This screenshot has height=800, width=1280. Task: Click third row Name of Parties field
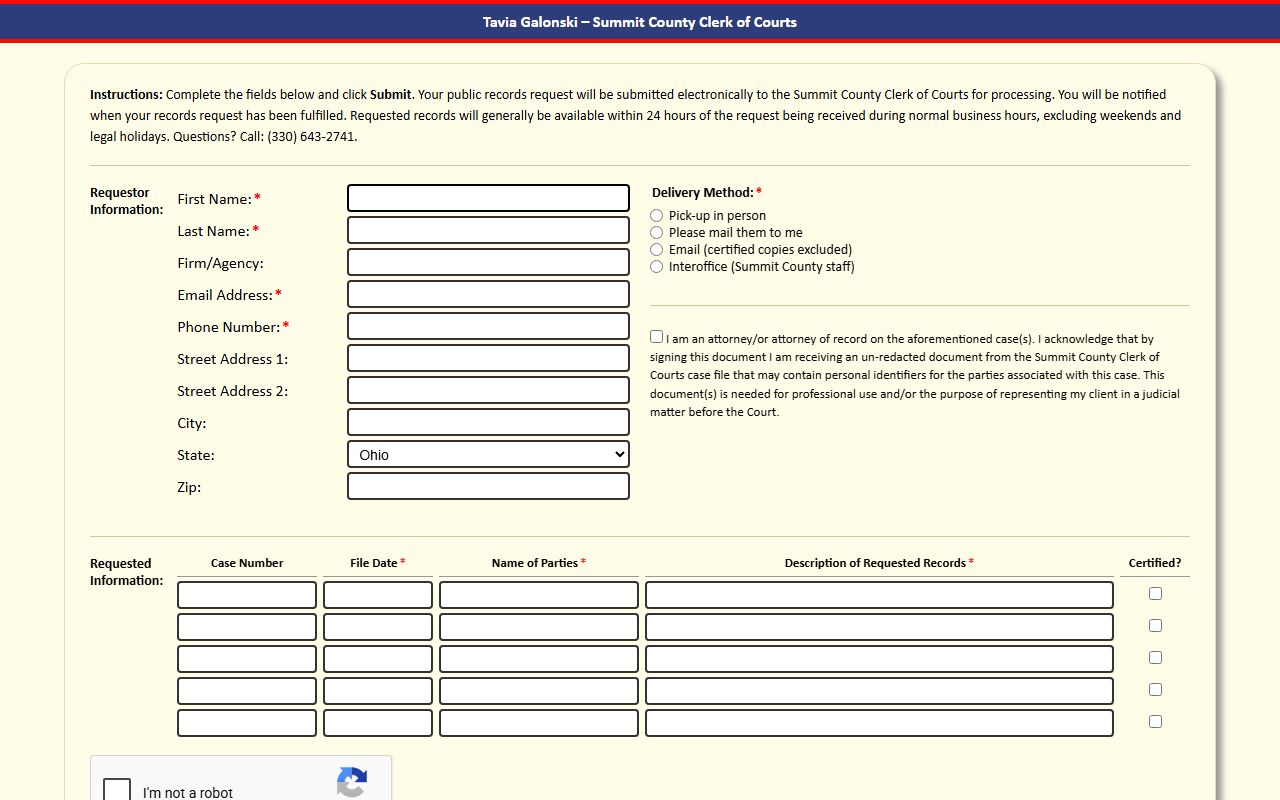pos(539,659)
